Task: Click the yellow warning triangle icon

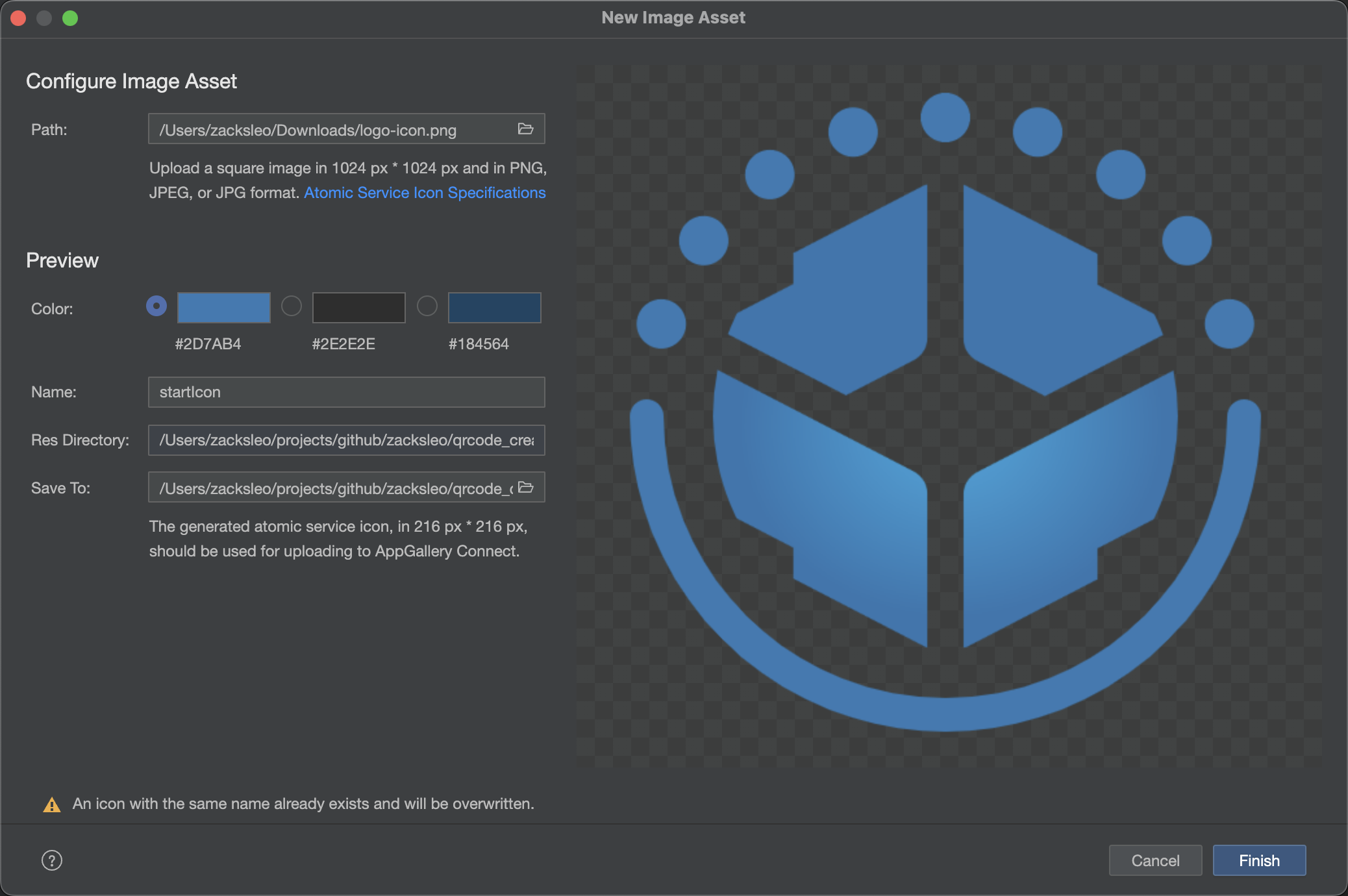Action: (52, 805)
